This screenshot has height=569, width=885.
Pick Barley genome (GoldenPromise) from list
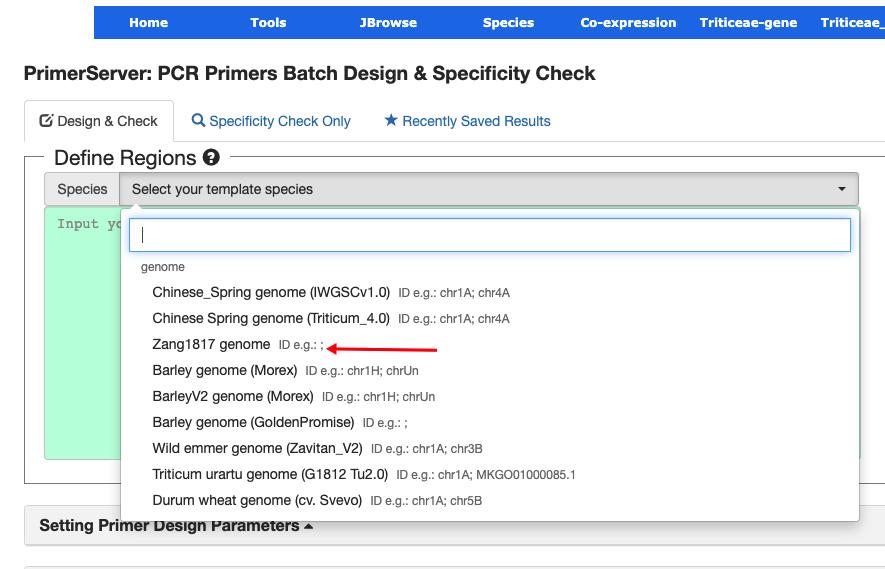pyautogui.click(x=253, y=423)
